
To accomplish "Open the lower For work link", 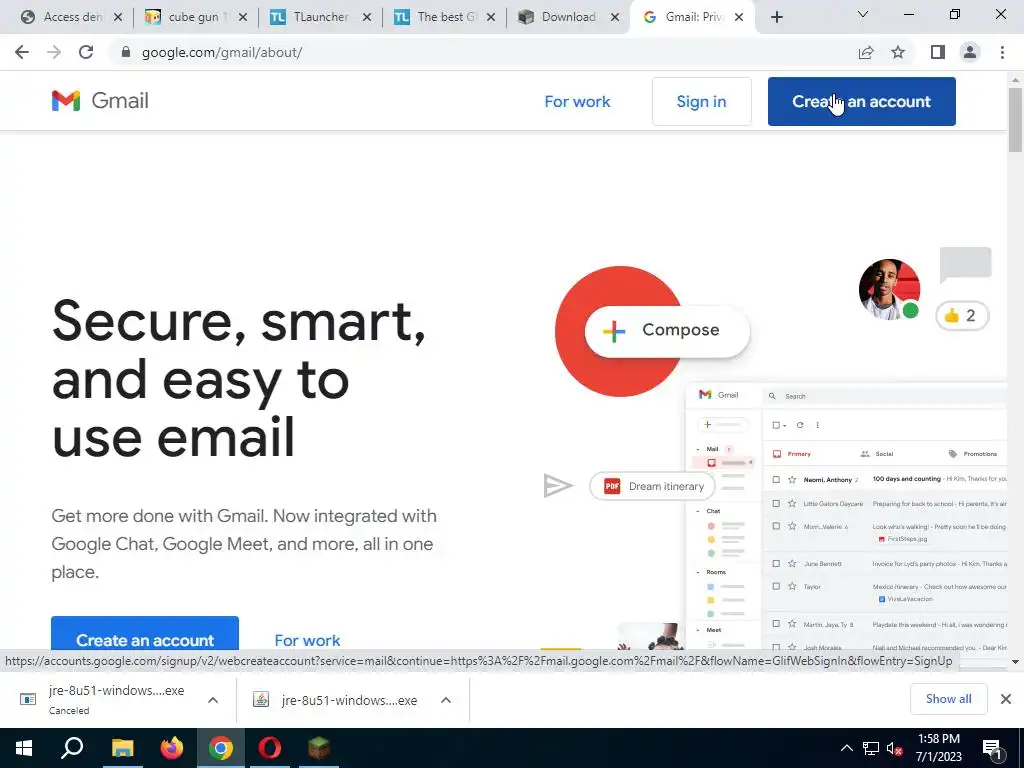I will (307, 640).
